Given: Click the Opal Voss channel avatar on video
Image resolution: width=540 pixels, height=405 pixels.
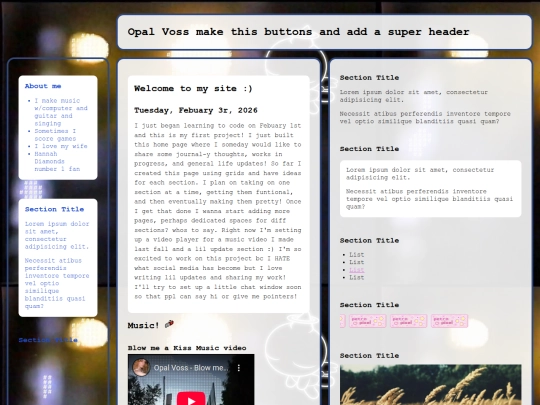Looking at the screenshot, I should 141,367.
